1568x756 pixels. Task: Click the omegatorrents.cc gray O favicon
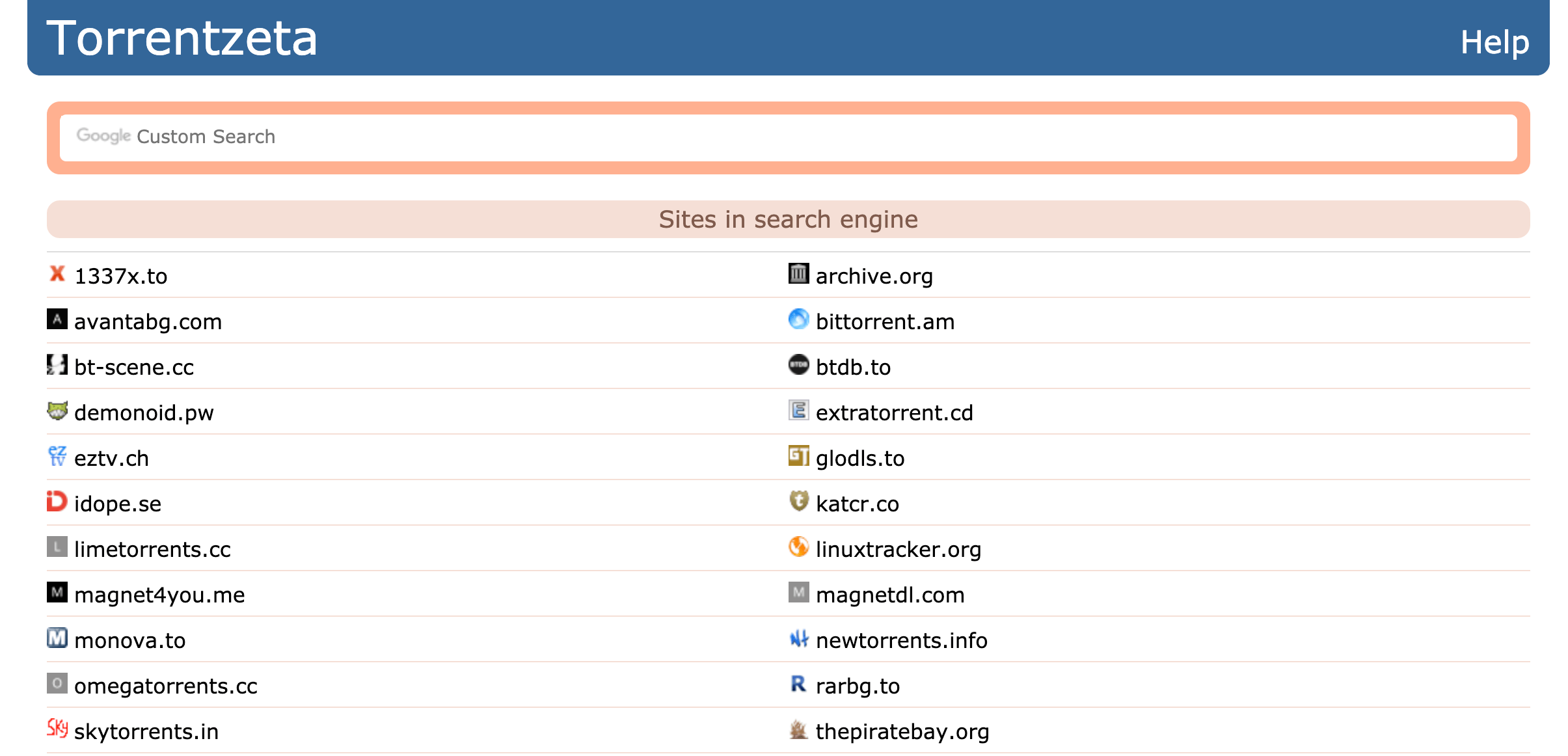pyautogui.click(x=57, y=684)
